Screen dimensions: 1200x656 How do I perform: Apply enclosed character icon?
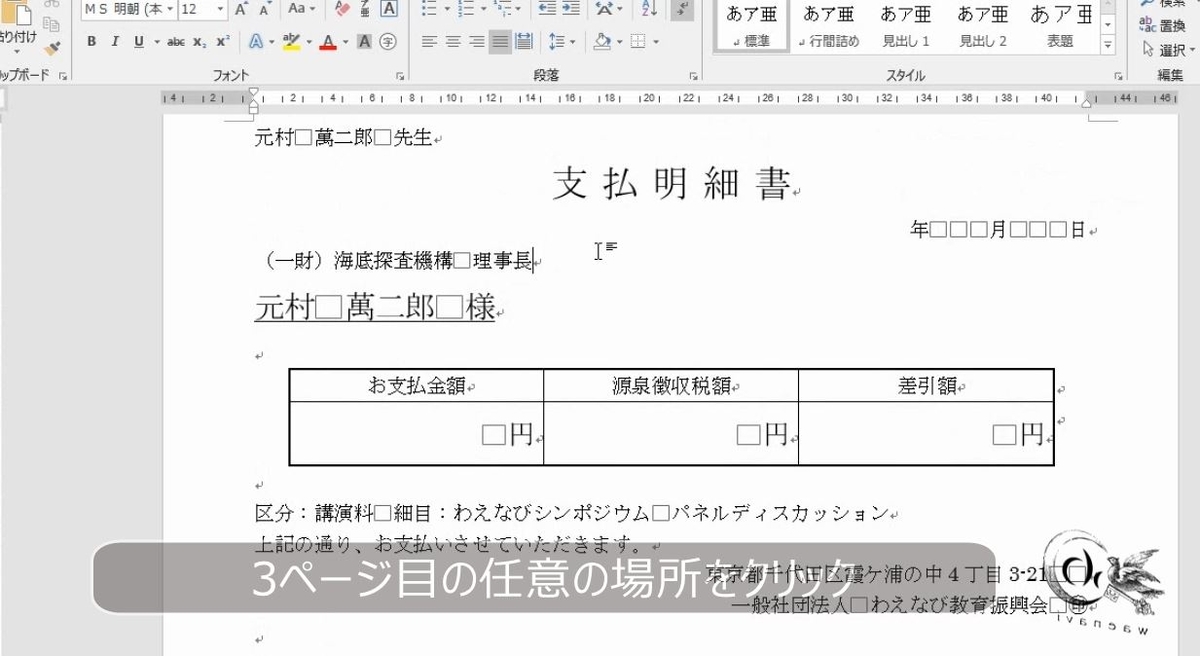pyautogui.click(x=388, y=42)
